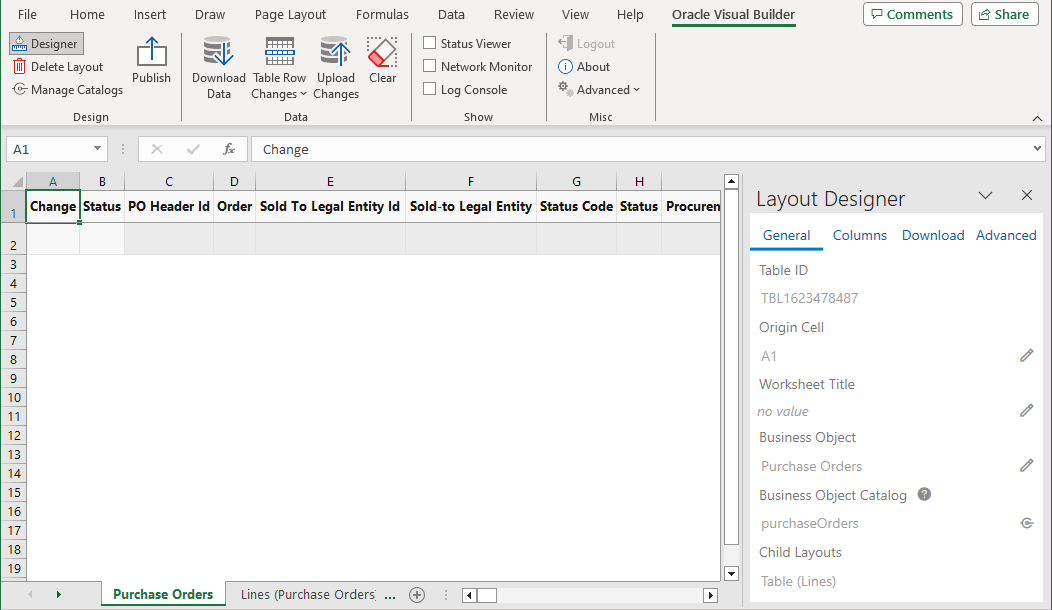The height and width of the screenshot is (610, 1052).
Task: Switch to the Columns tab in Layout Designer
Action: tap(860, 235)
